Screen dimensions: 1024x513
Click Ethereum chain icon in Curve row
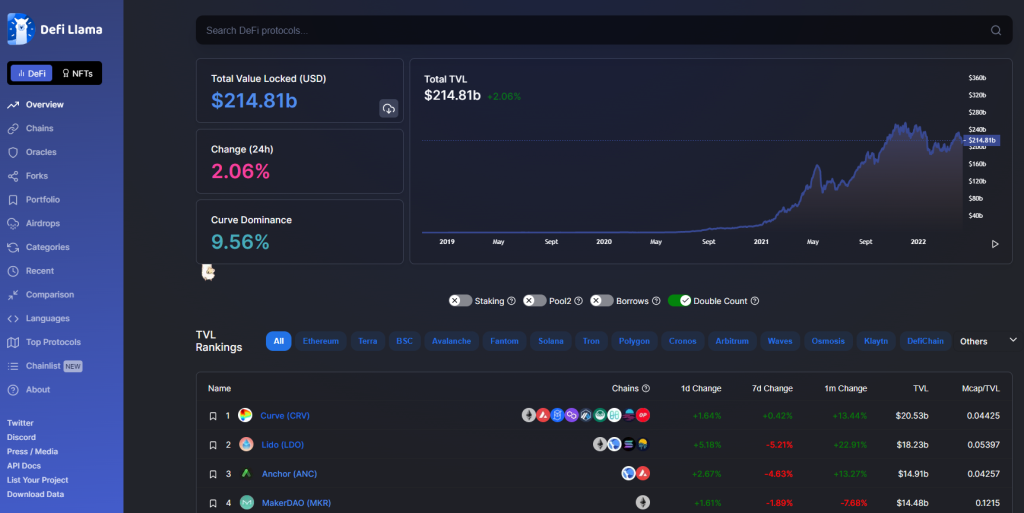click(529, 415)
